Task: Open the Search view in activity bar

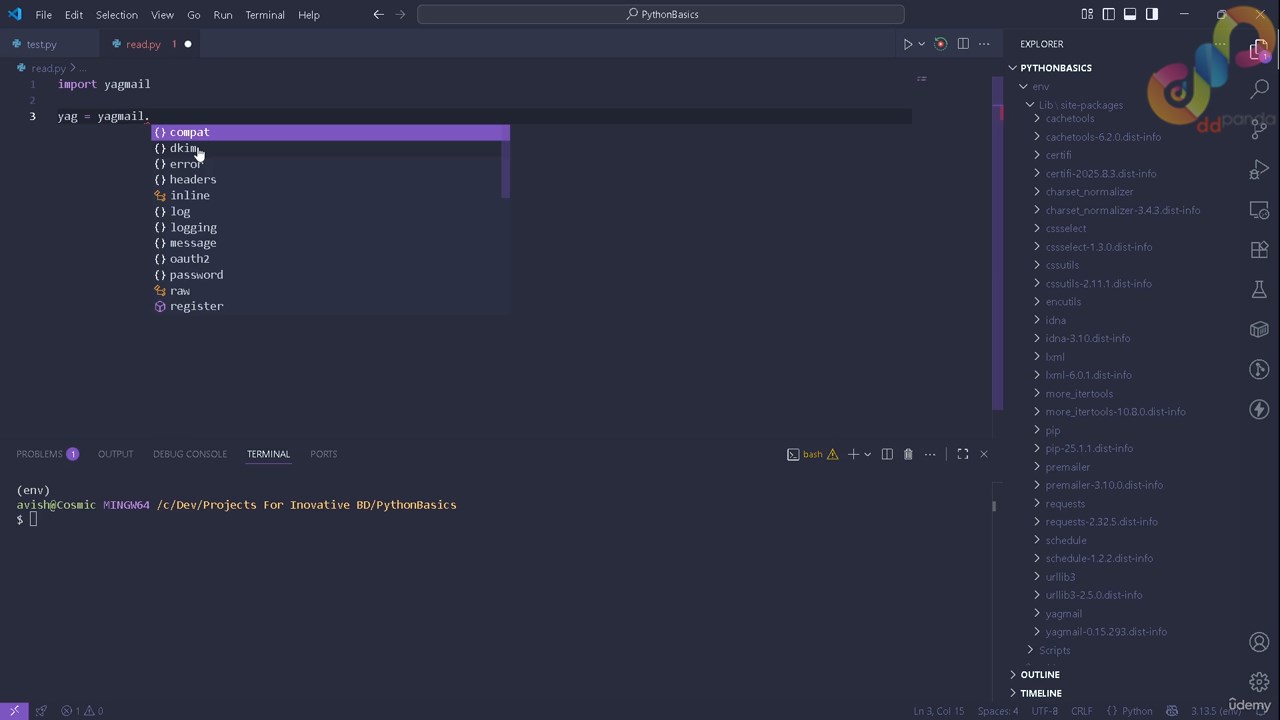Action: point(1259,89)
